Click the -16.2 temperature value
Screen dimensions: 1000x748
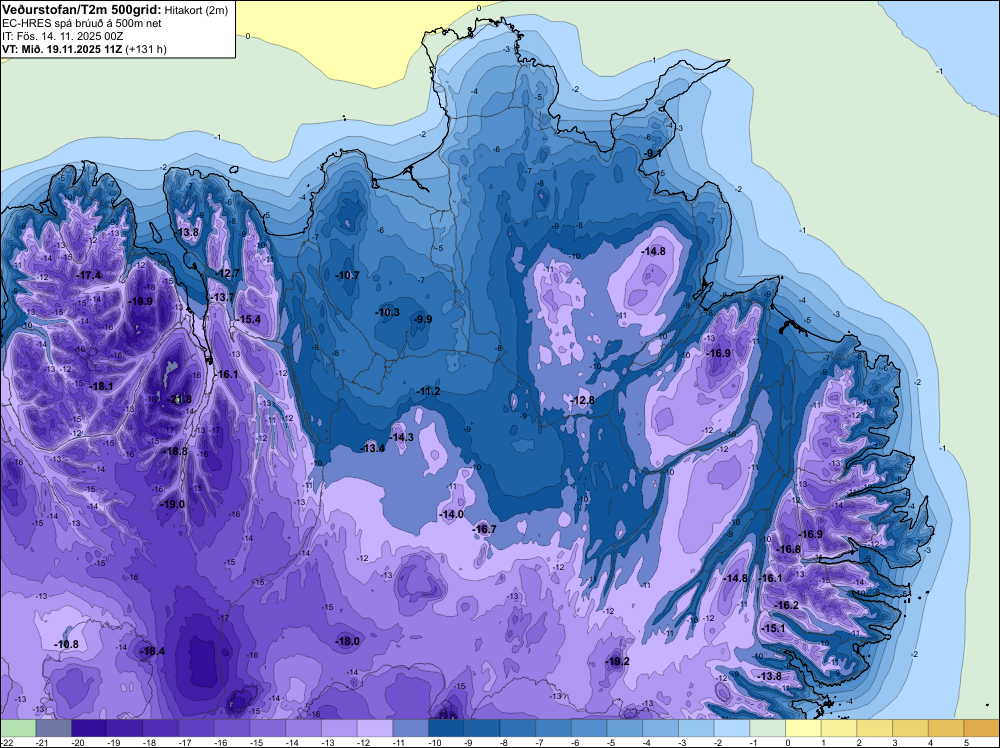click(x=786, y=605)
